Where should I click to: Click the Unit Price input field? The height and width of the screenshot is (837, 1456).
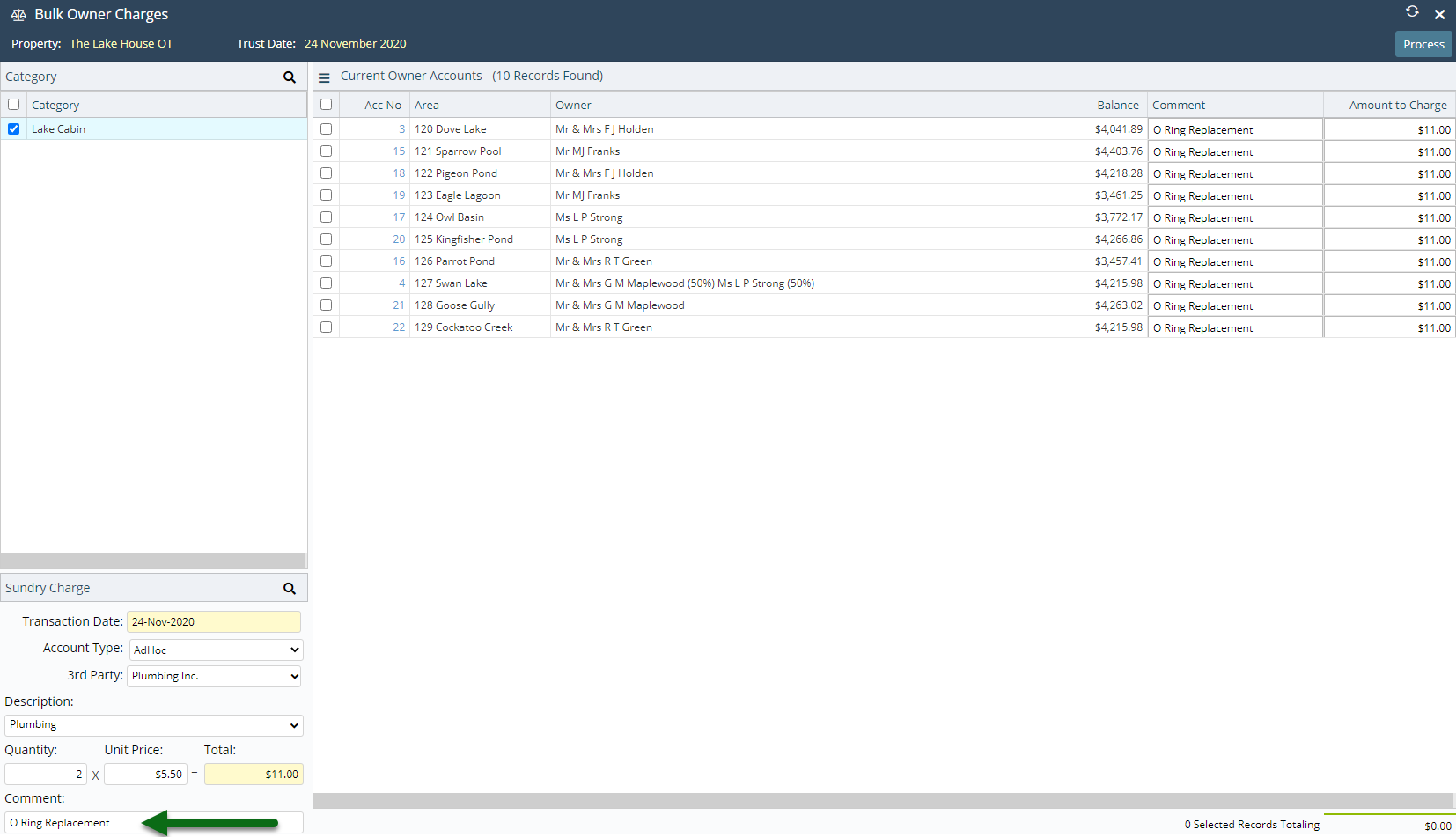coord(145,775)
